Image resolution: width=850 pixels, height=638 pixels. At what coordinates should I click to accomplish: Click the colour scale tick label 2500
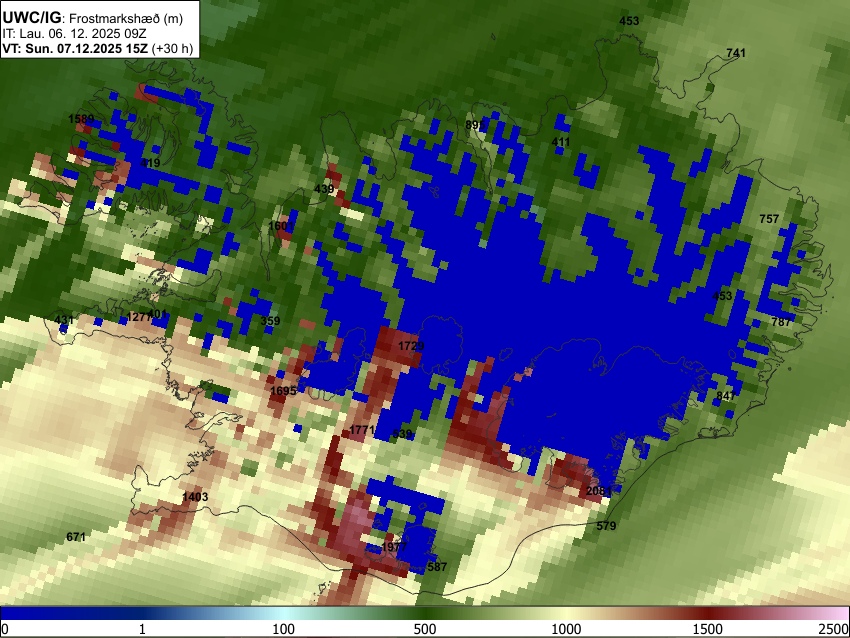click(x=835, y=629)
